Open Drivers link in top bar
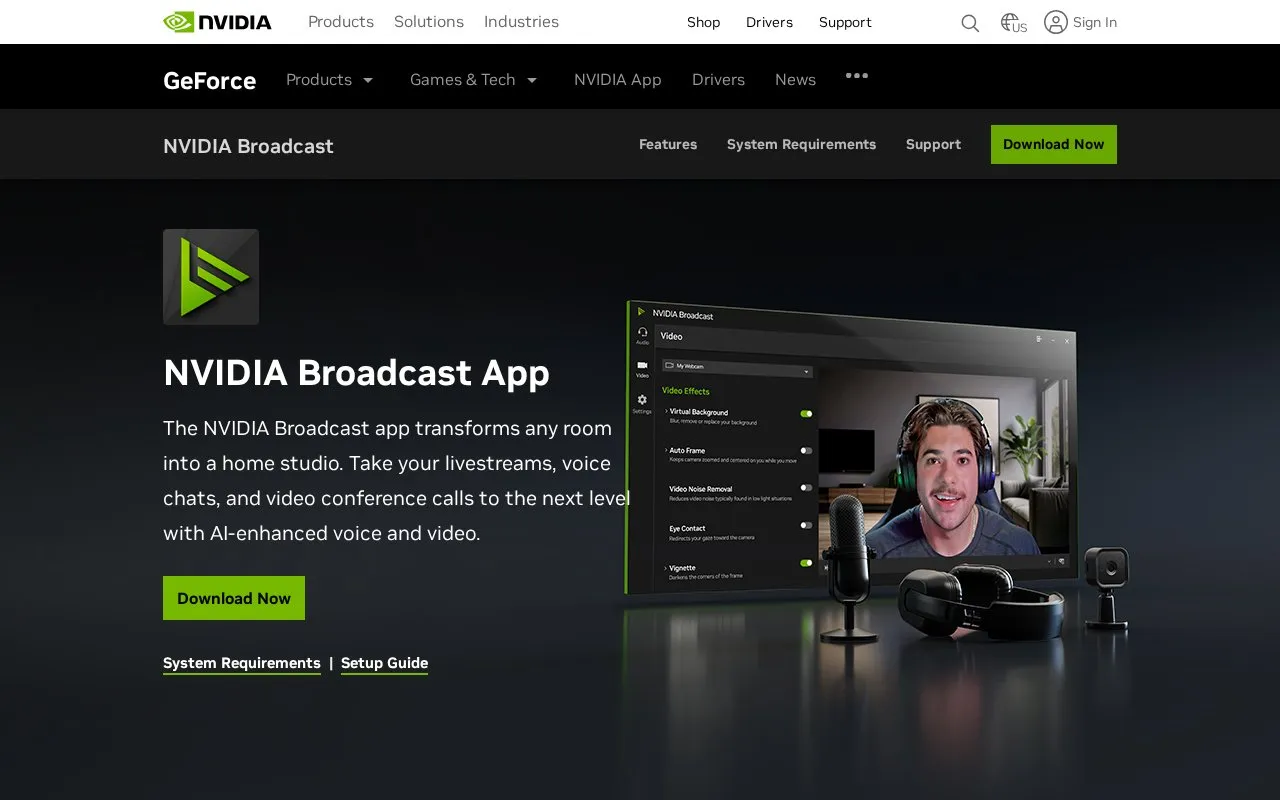The image size is (1280, 800). point(769,22)
